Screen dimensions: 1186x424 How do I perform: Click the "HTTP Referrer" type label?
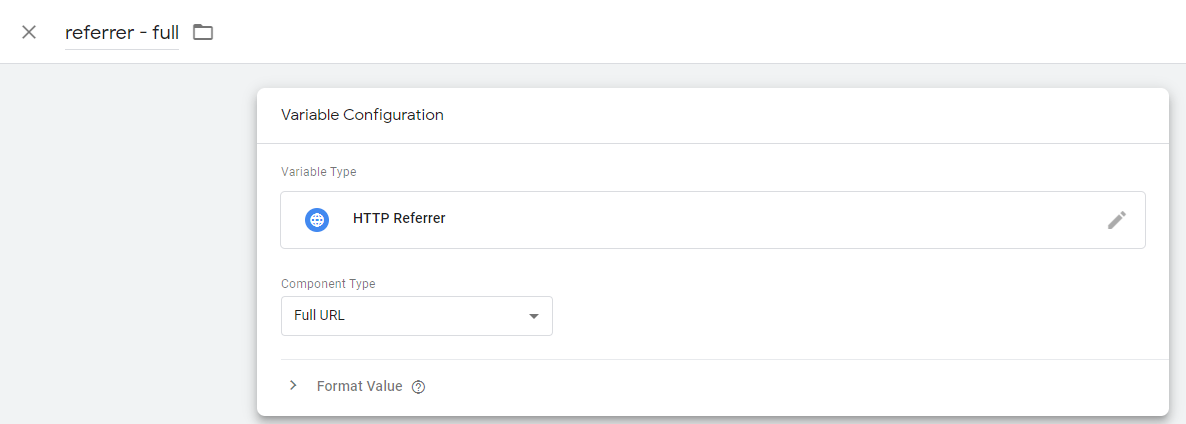[399, 218]
